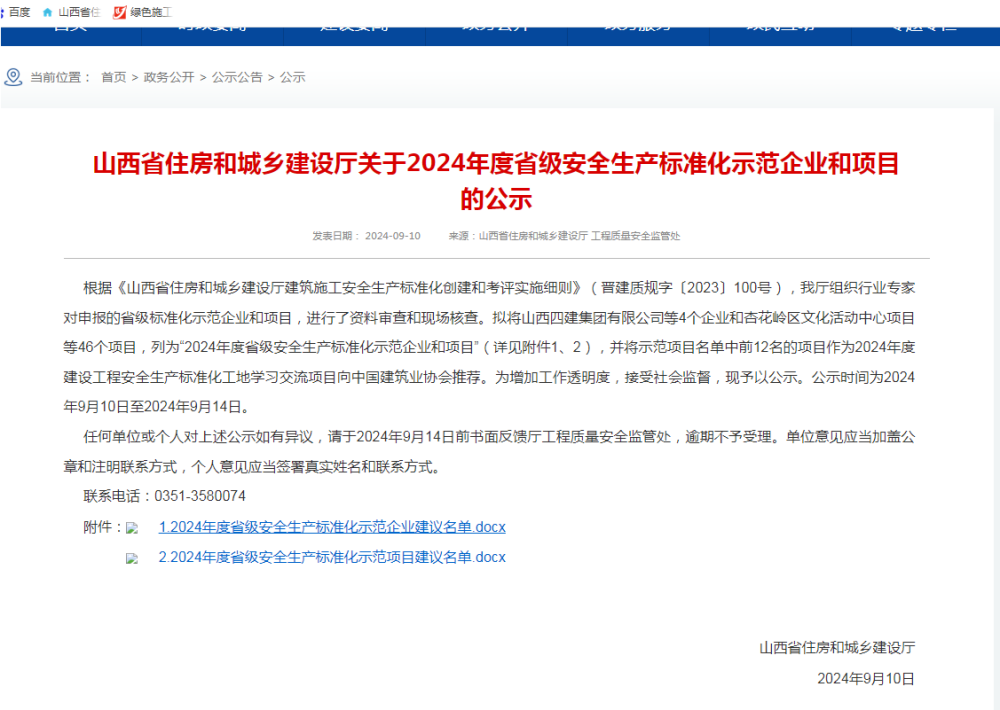Image resolution: width=1000 pixels, height=710 pixels.
Task: Click the file icon before the second attachment
Action: click(x=132, y=559)
